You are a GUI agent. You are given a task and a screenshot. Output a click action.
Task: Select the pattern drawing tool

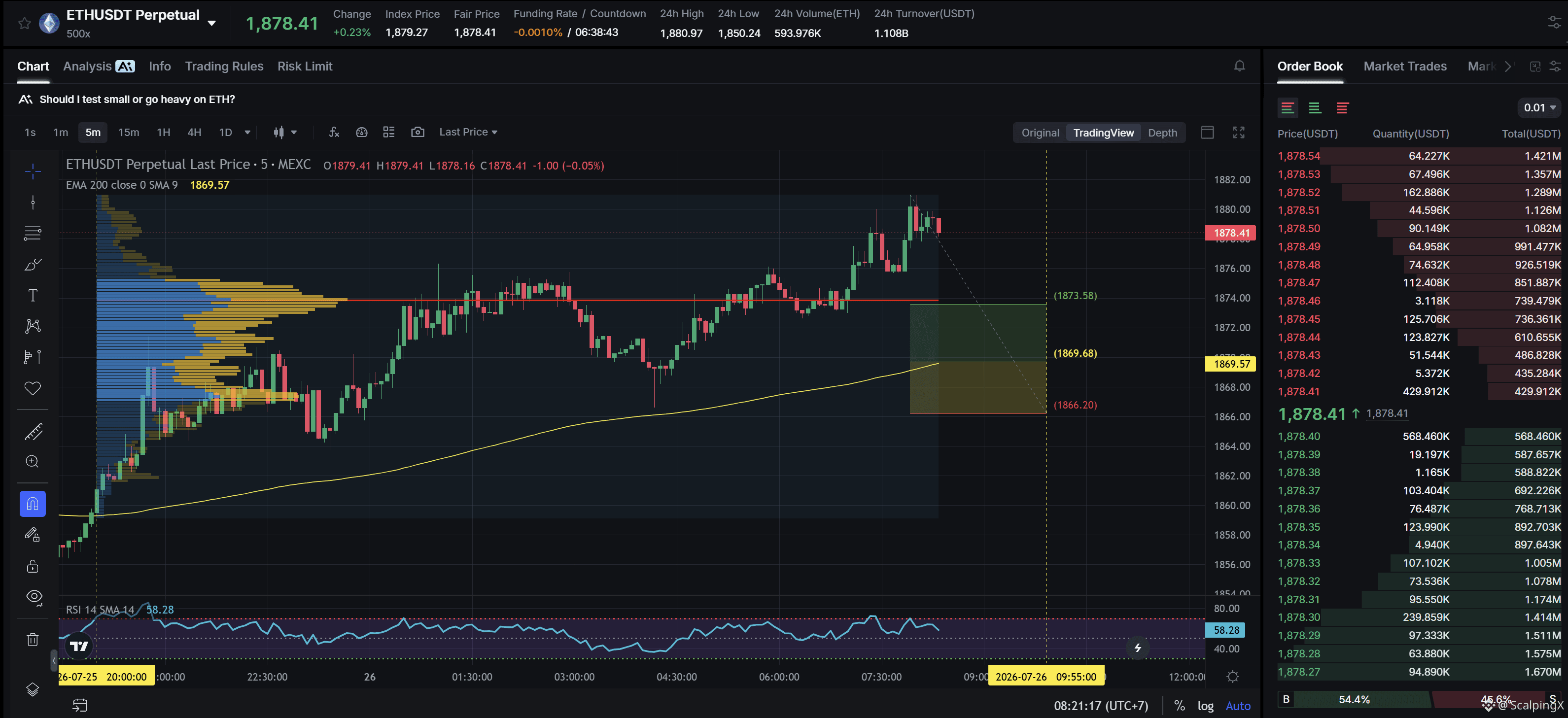[33, 326]
